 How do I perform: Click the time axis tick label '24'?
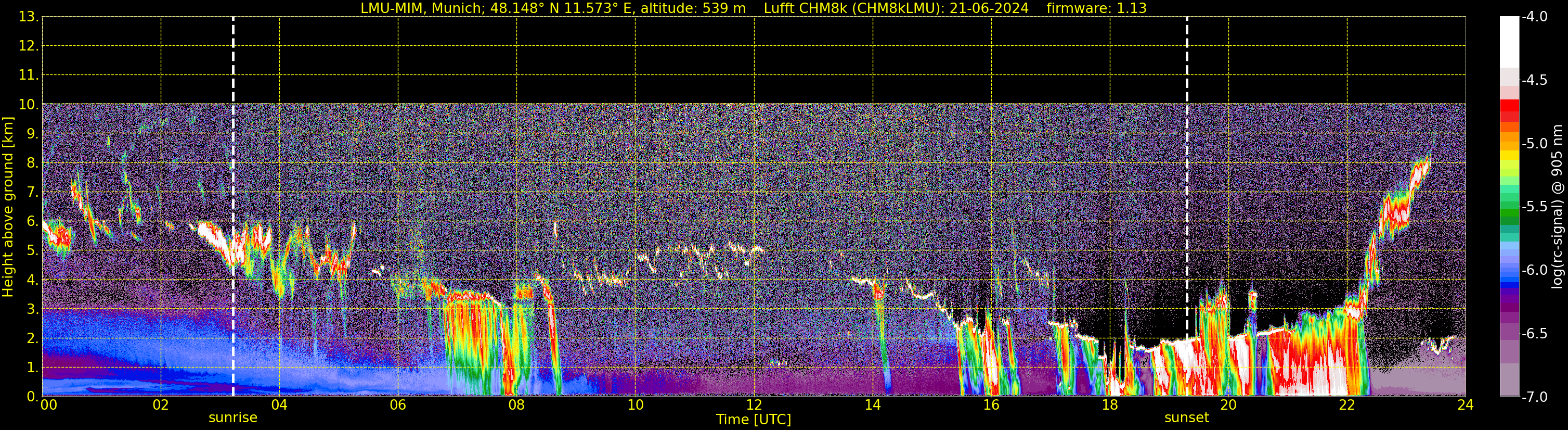click(1466, 405)
